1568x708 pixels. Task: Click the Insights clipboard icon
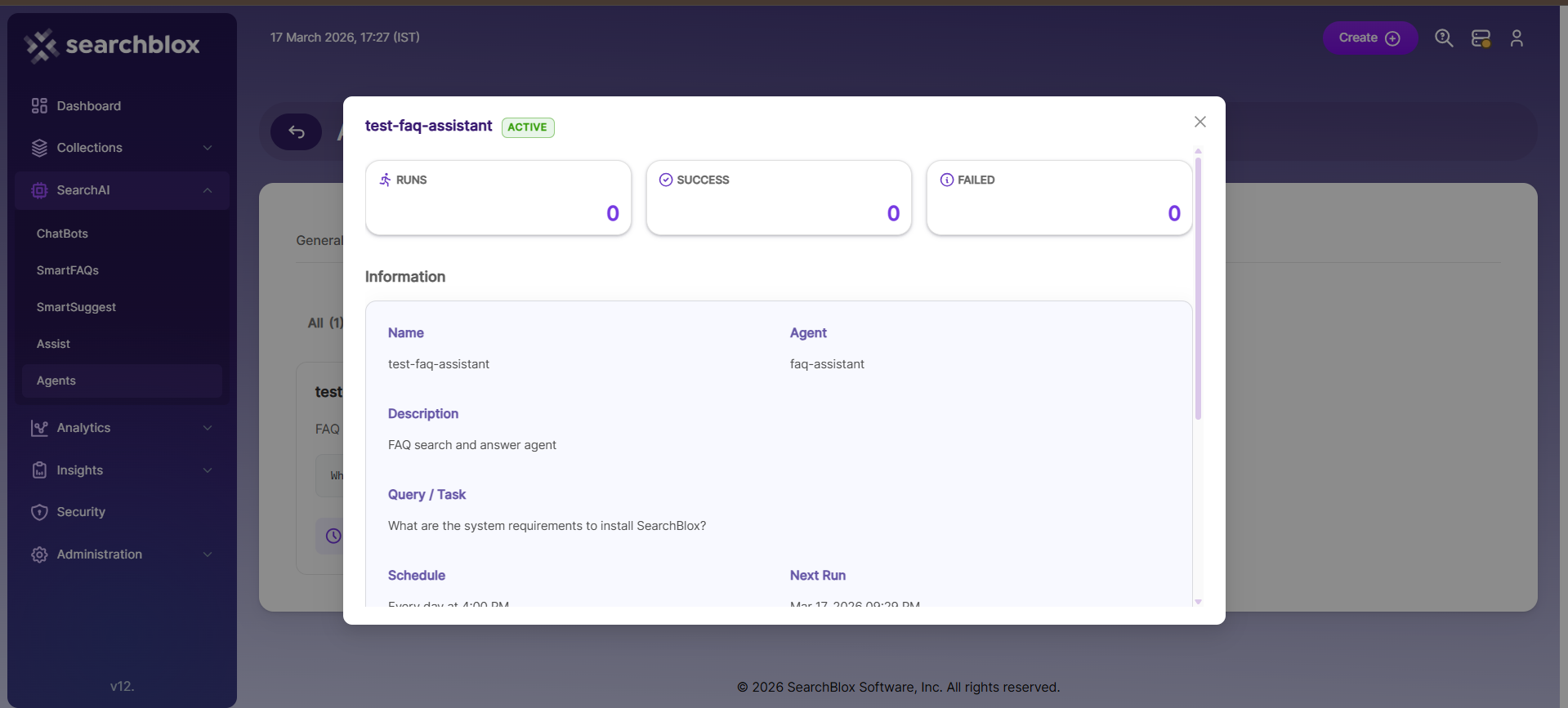pos(39,470)
